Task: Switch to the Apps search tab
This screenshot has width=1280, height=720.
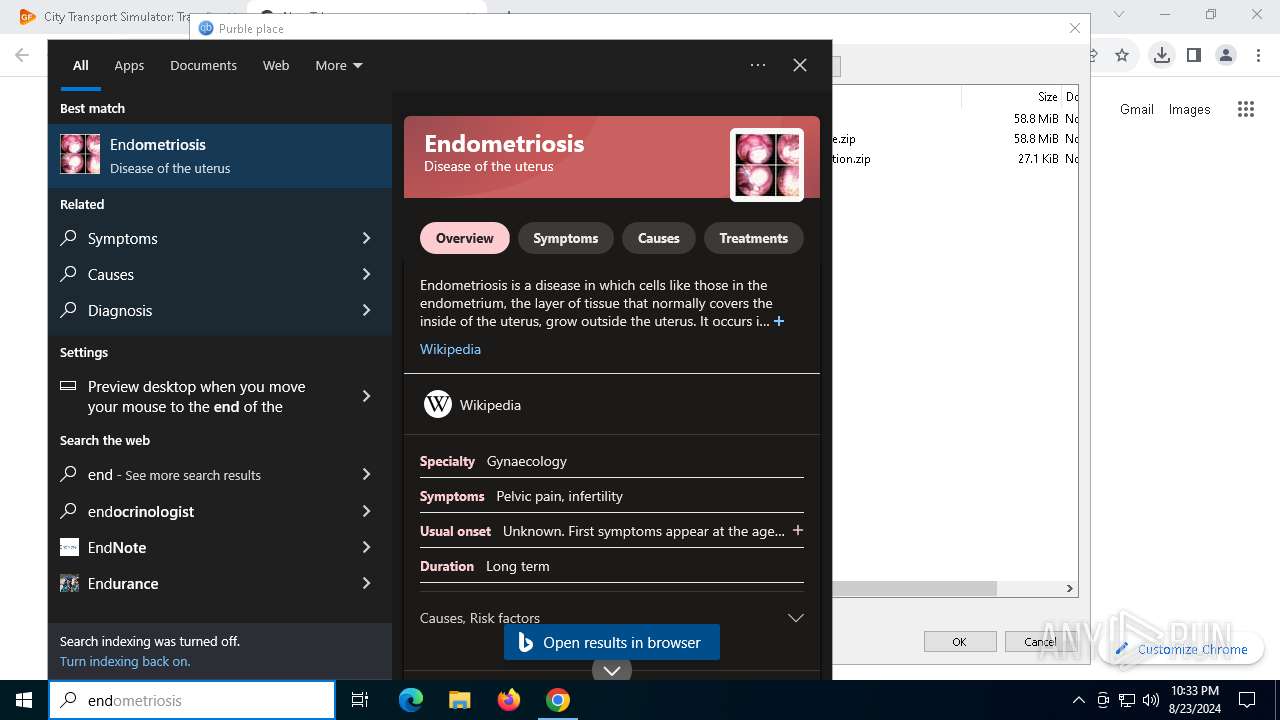Action: coord(129,65)
